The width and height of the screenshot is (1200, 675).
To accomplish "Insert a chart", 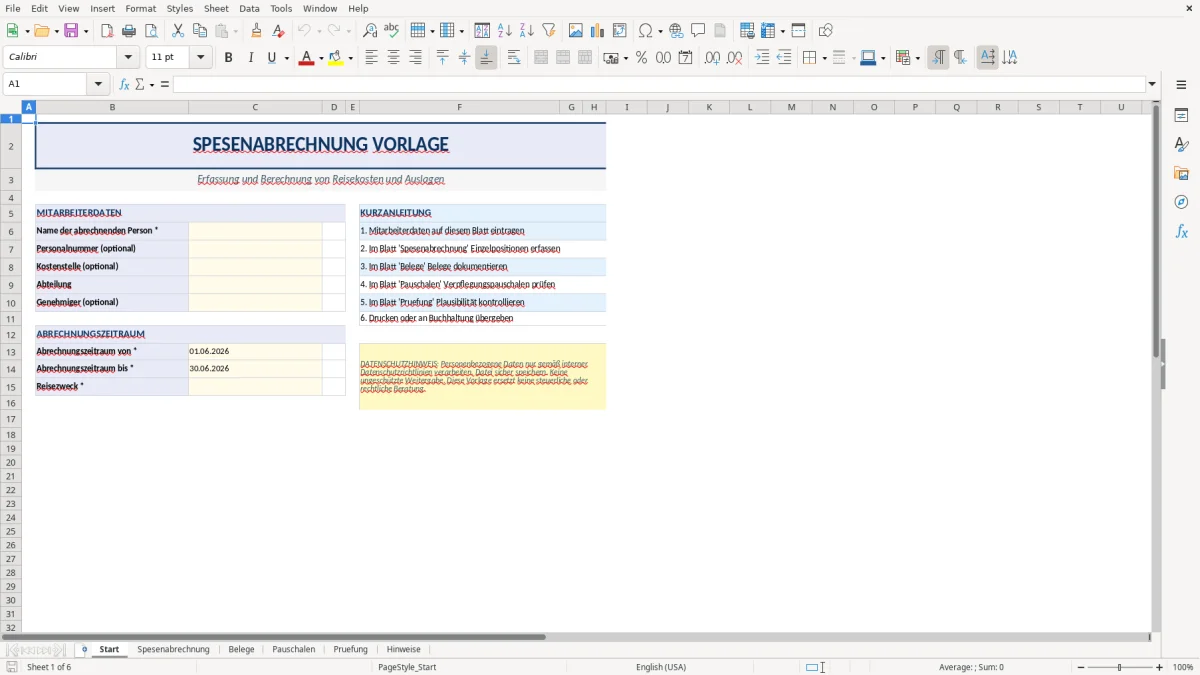I will pyautogui.click(x=598, y=31).
